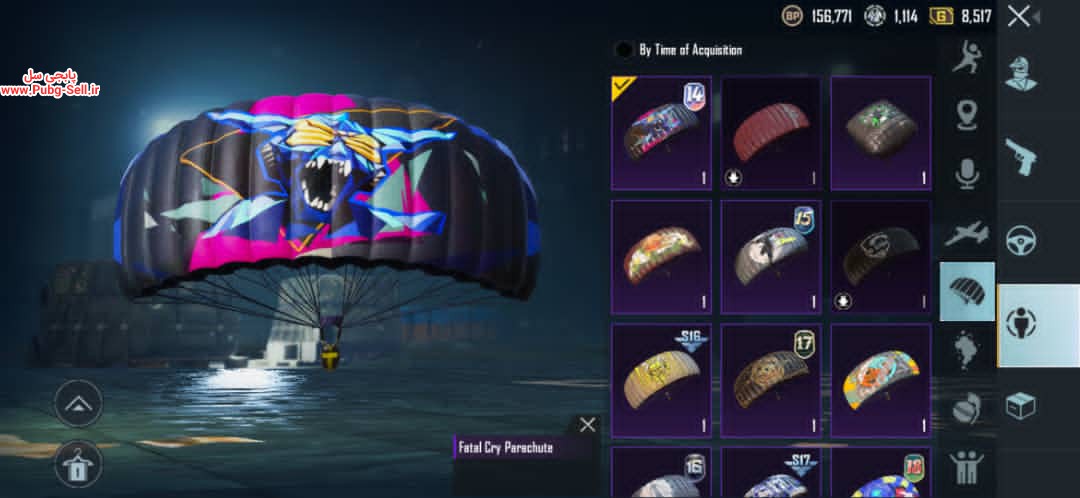Choose the S16 yellow parachute

coord(661,381)
